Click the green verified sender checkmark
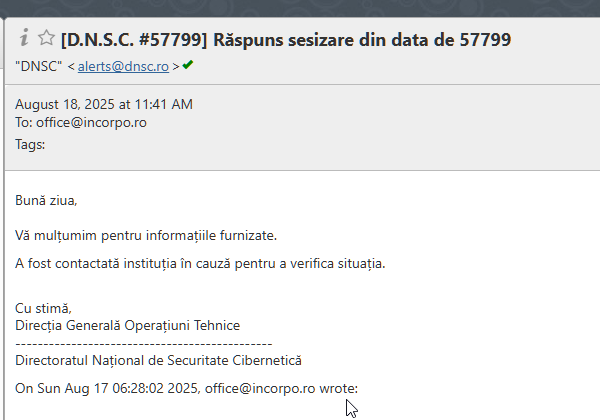 click(187, 65)
